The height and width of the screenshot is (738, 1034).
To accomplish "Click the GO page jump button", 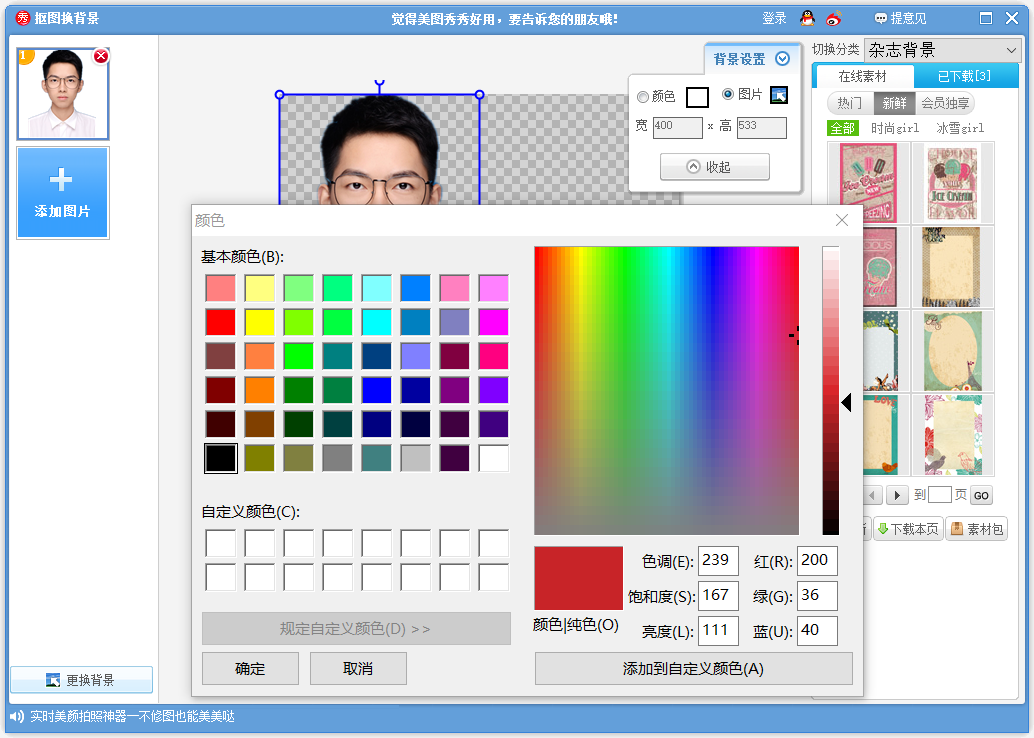I will [x=981, y=495].
